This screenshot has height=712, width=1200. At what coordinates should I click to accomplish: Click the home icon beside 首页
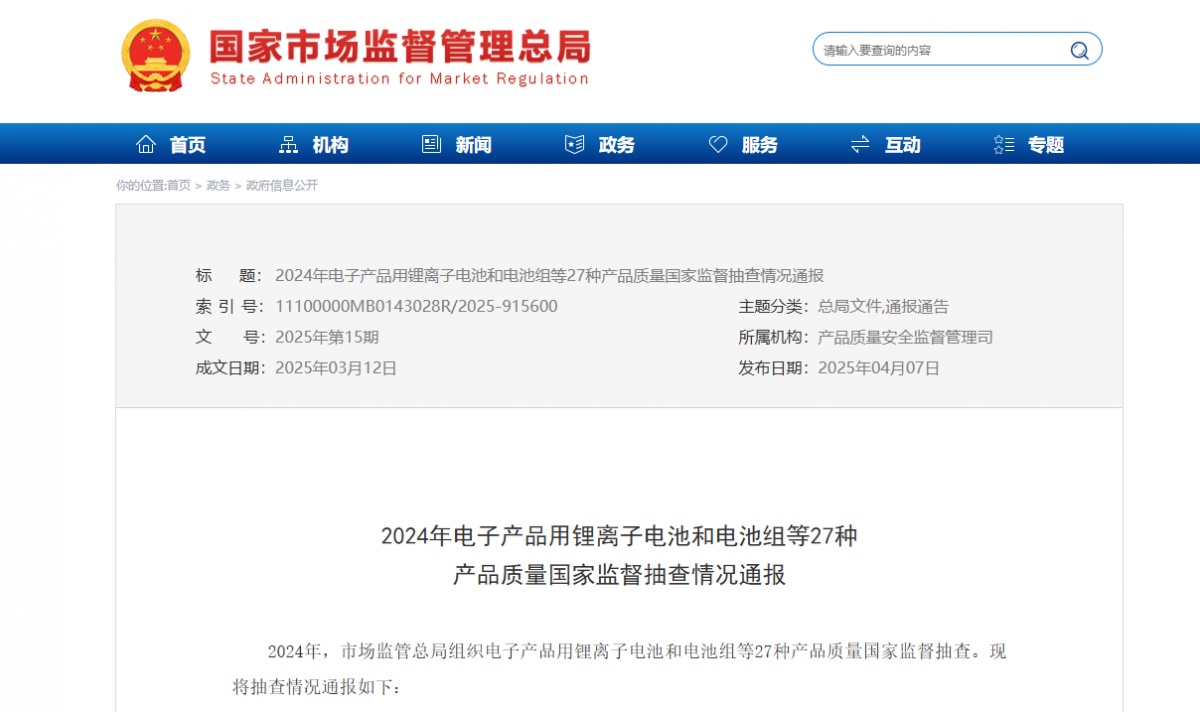click(145, 143)
